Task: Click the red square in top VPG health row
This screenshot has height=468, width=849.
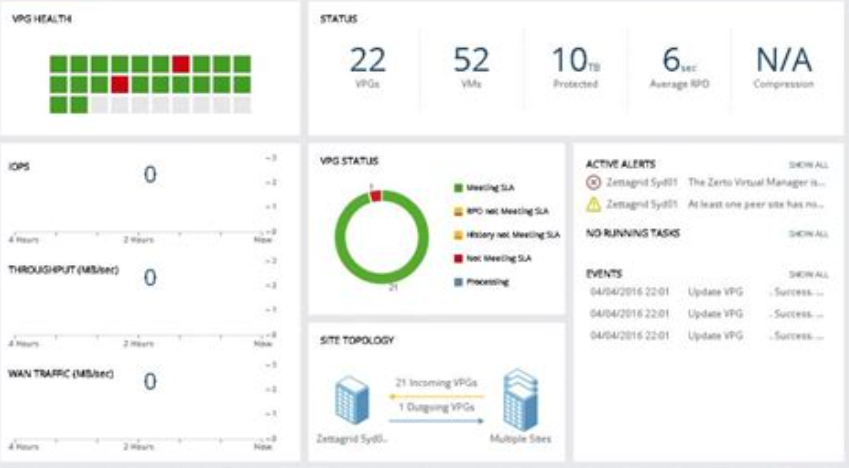Action: pos(181,64)
